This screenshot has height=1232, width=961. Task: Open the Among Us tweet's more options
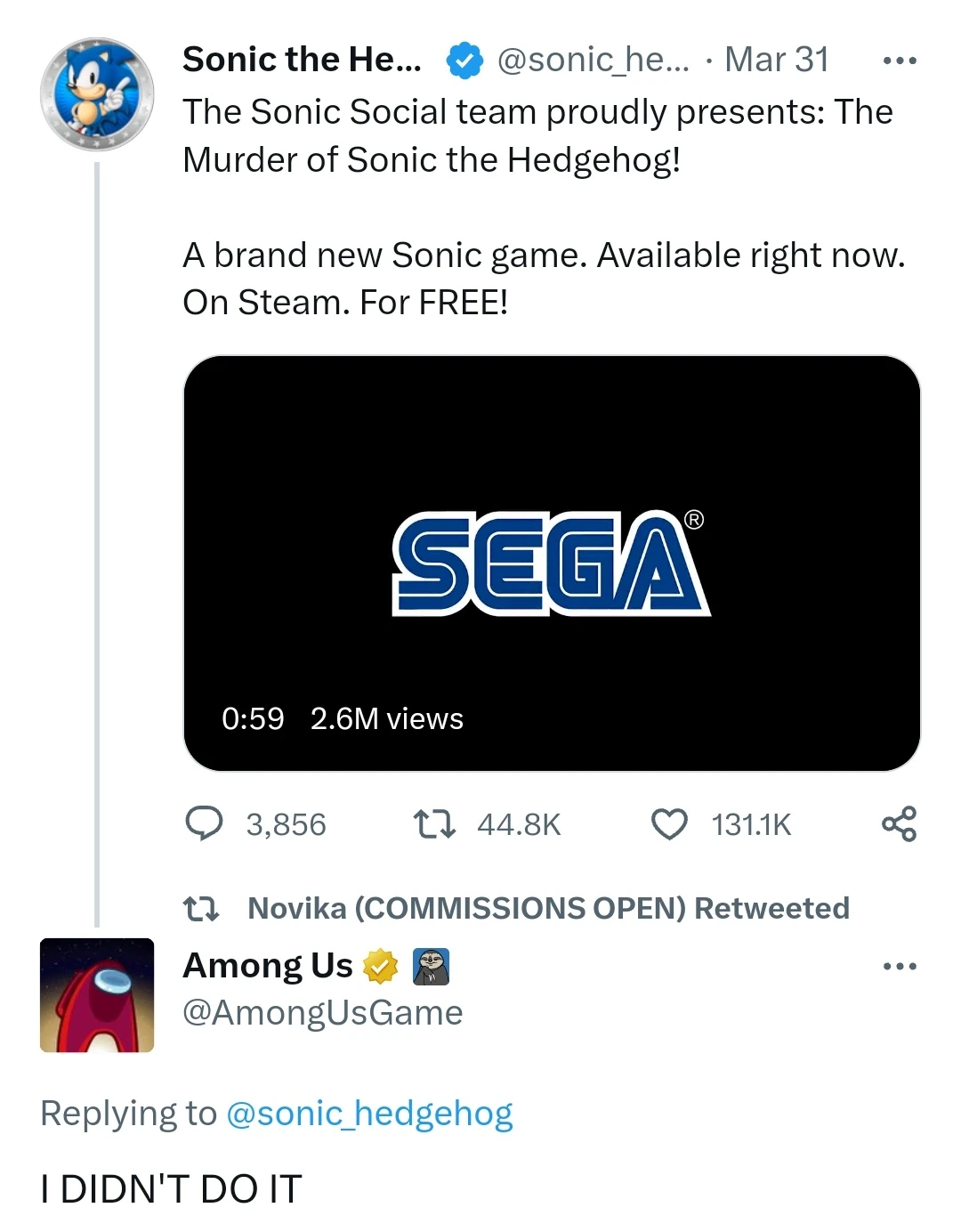(900, 967)
